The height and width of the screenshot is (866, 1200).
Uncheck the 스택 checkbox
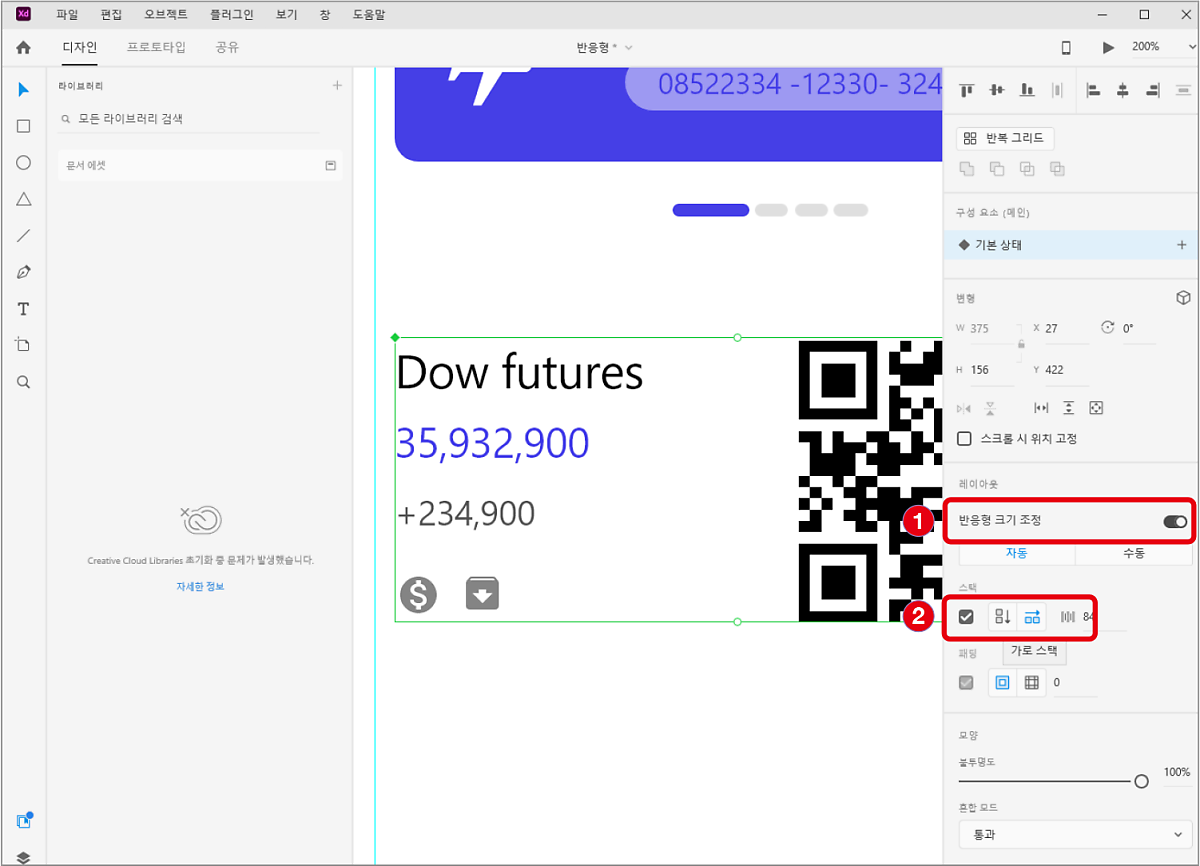[966, 617]
